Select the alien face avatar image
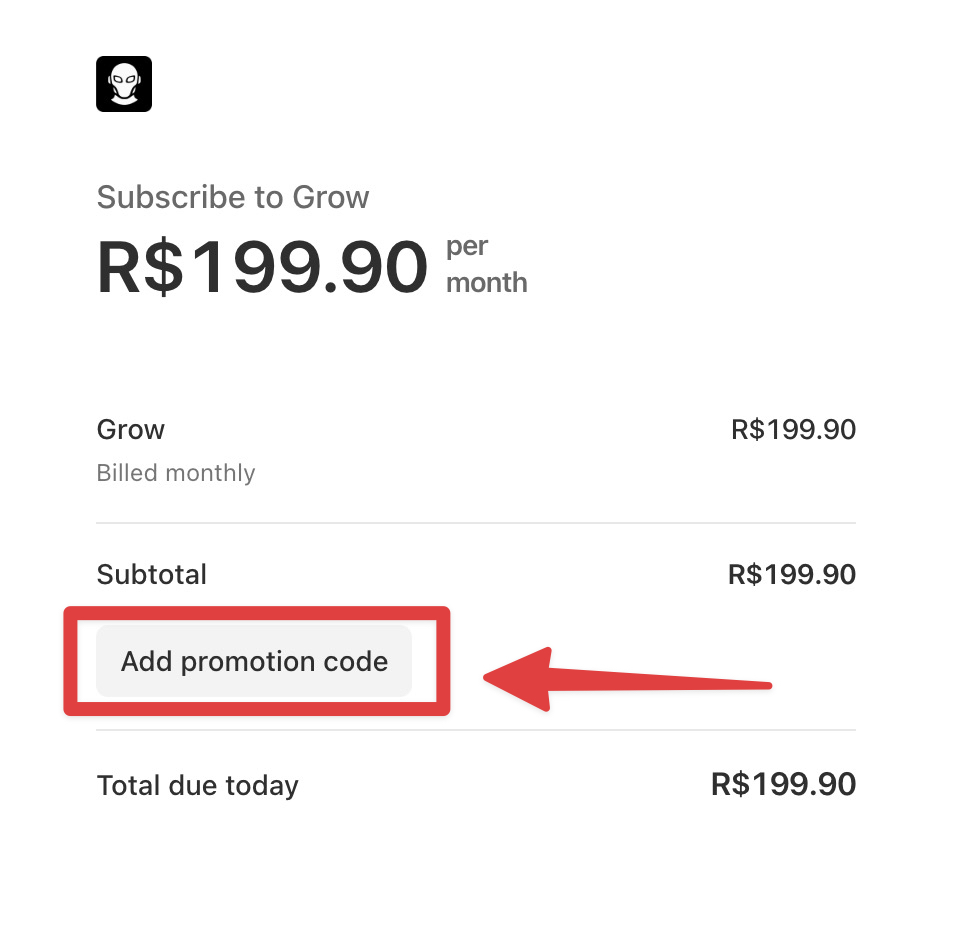Image resolution: width=962 pixels, height=946 pixels. click(123, 84)
